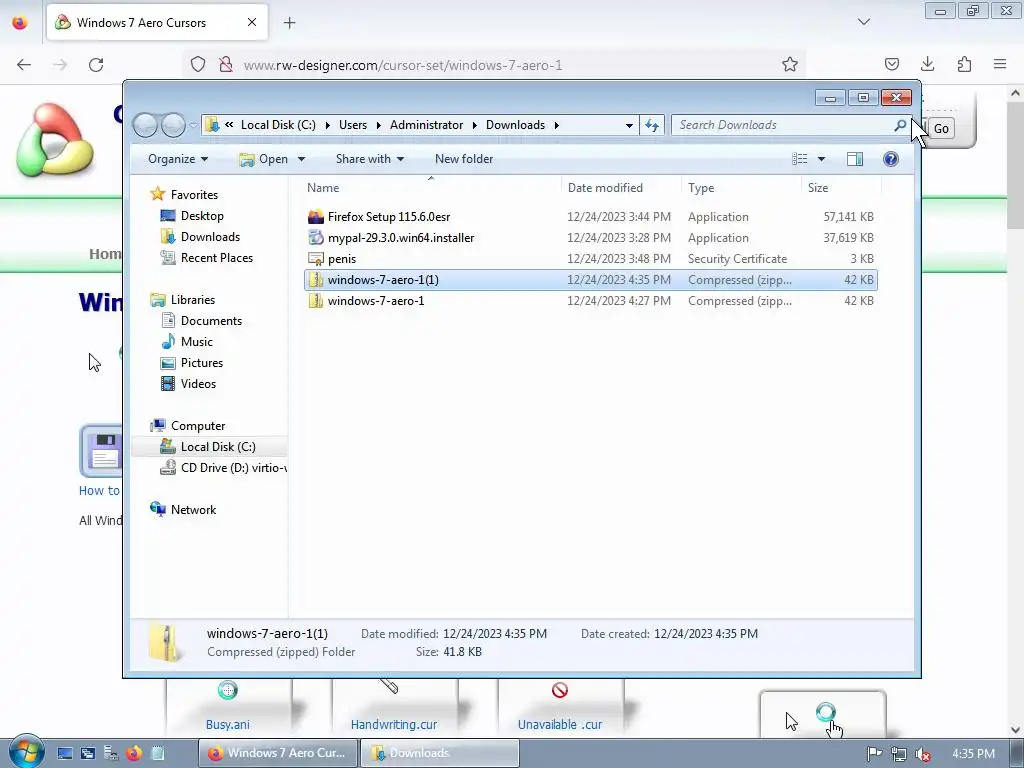Viewport: 1024px width, 768px height.
Task: Click the Go button on the webpage
Action: coord(941,129)
